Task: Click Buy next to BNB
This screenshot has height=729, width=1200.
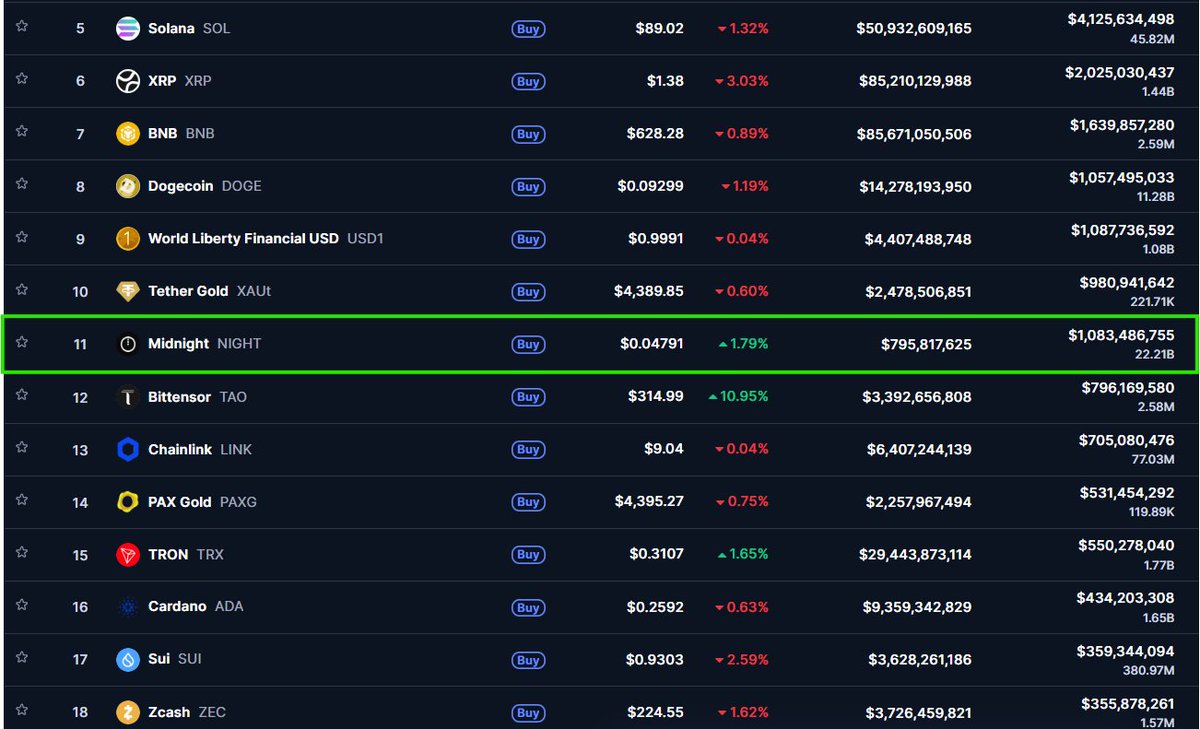Action: 528,134
